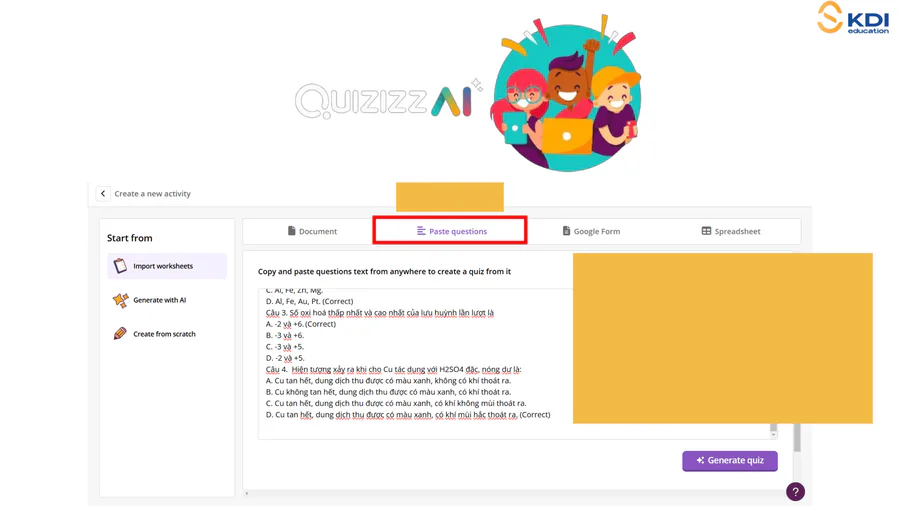Screen dimensions: 900x506
Task: Click the back arrow beside Create a new activity
Action: [x=103, y=193]
